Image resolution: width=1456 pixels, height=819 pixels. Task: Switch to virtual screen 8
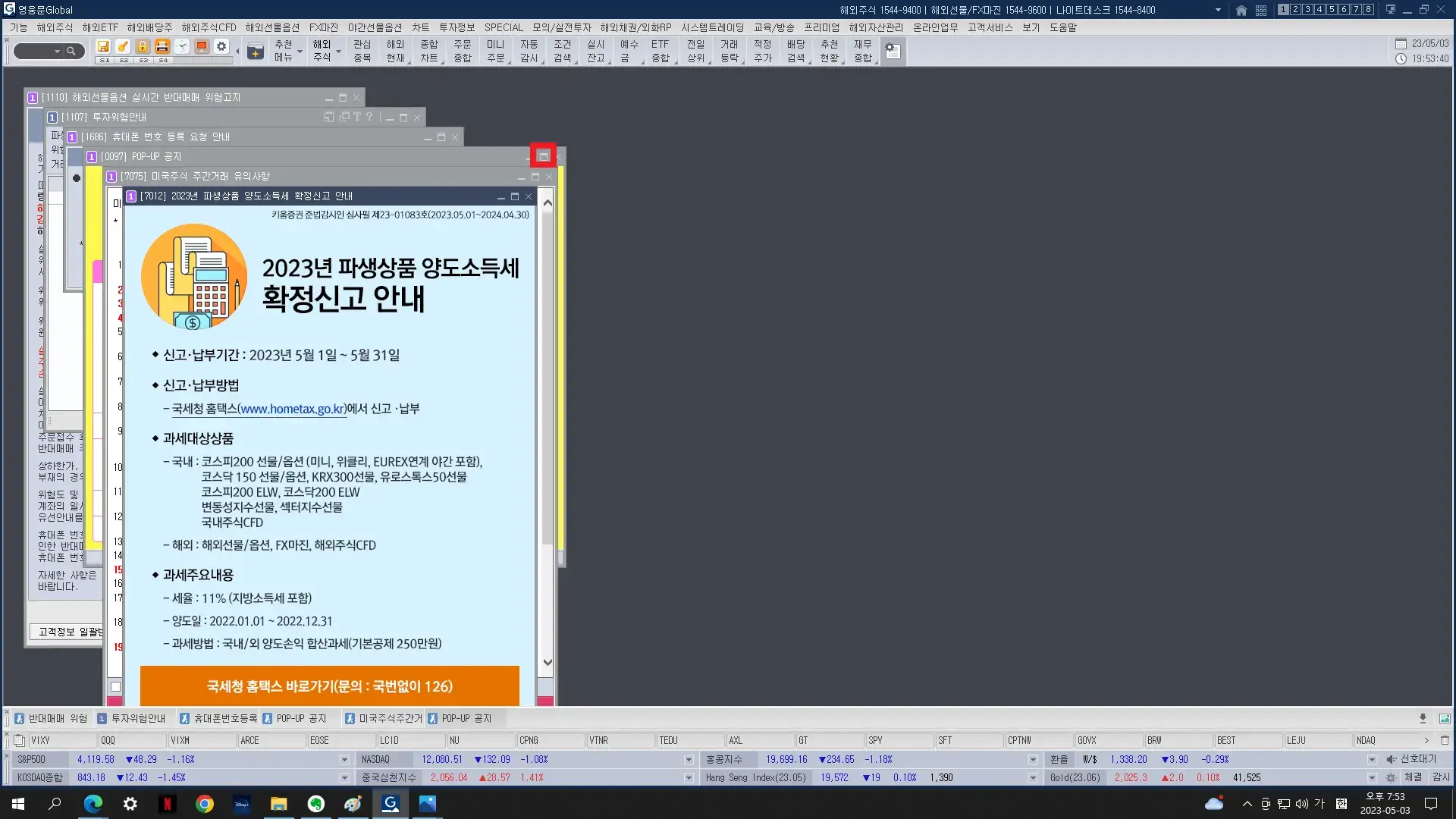[x=1368, y=10]
